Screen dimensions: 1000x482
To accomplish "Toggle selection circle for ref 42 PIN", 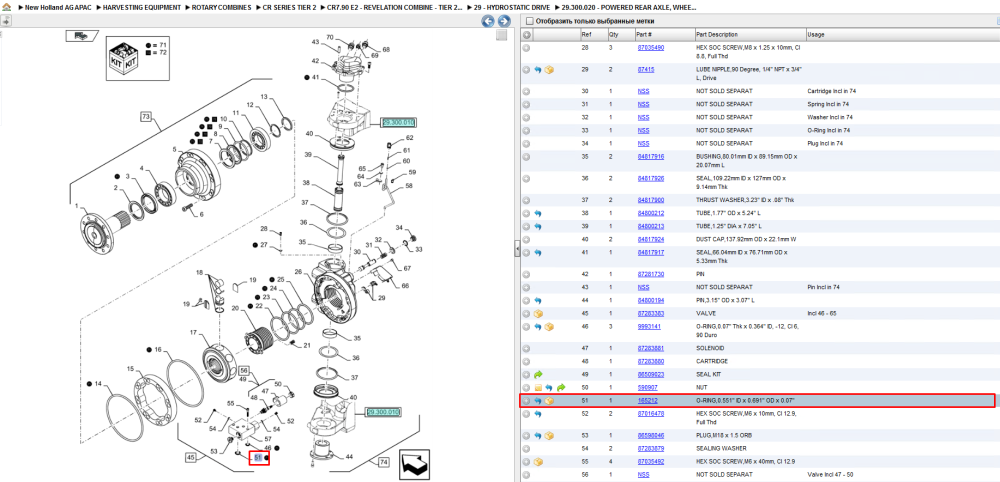I will coord(526,274).
